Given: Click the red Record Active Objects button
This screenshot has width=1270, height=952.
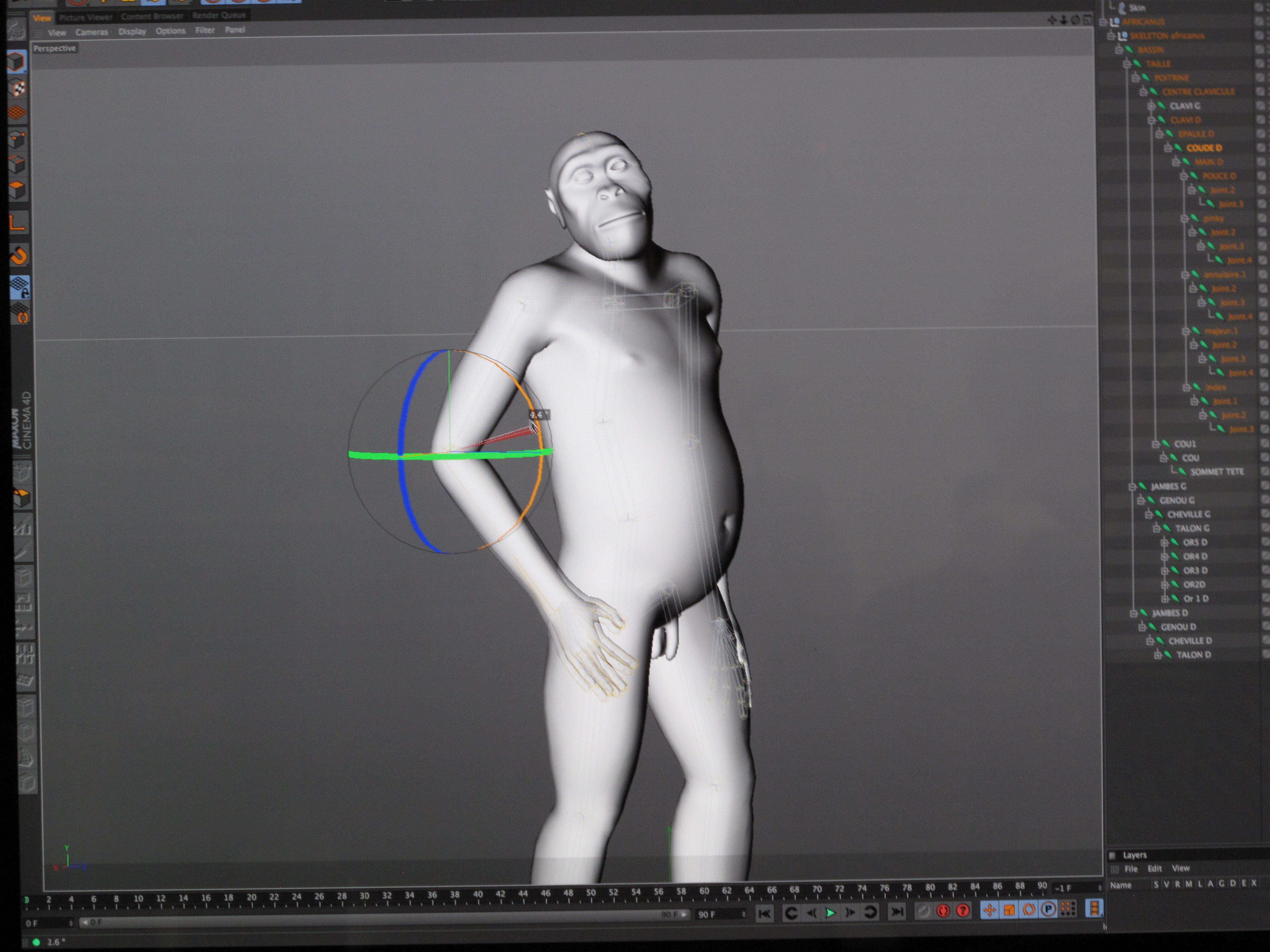Looking at the screenshot, I should (x=943, y=910).
